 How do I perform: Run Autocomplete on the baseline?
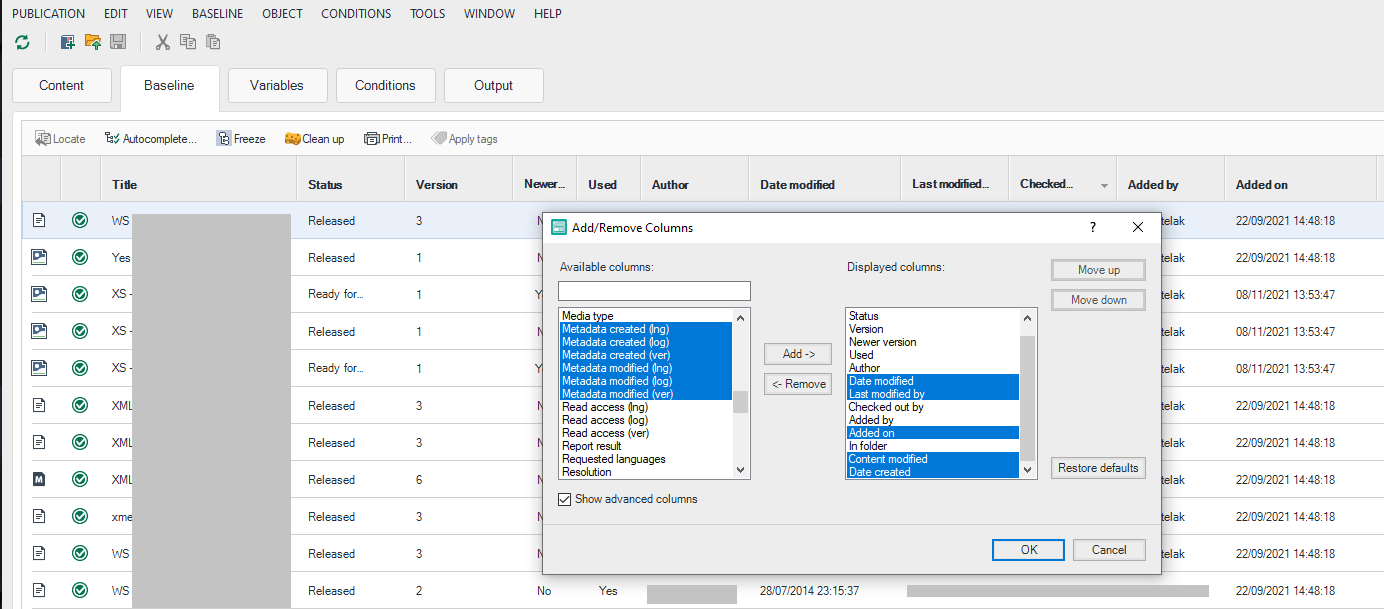tap(151, 139)
